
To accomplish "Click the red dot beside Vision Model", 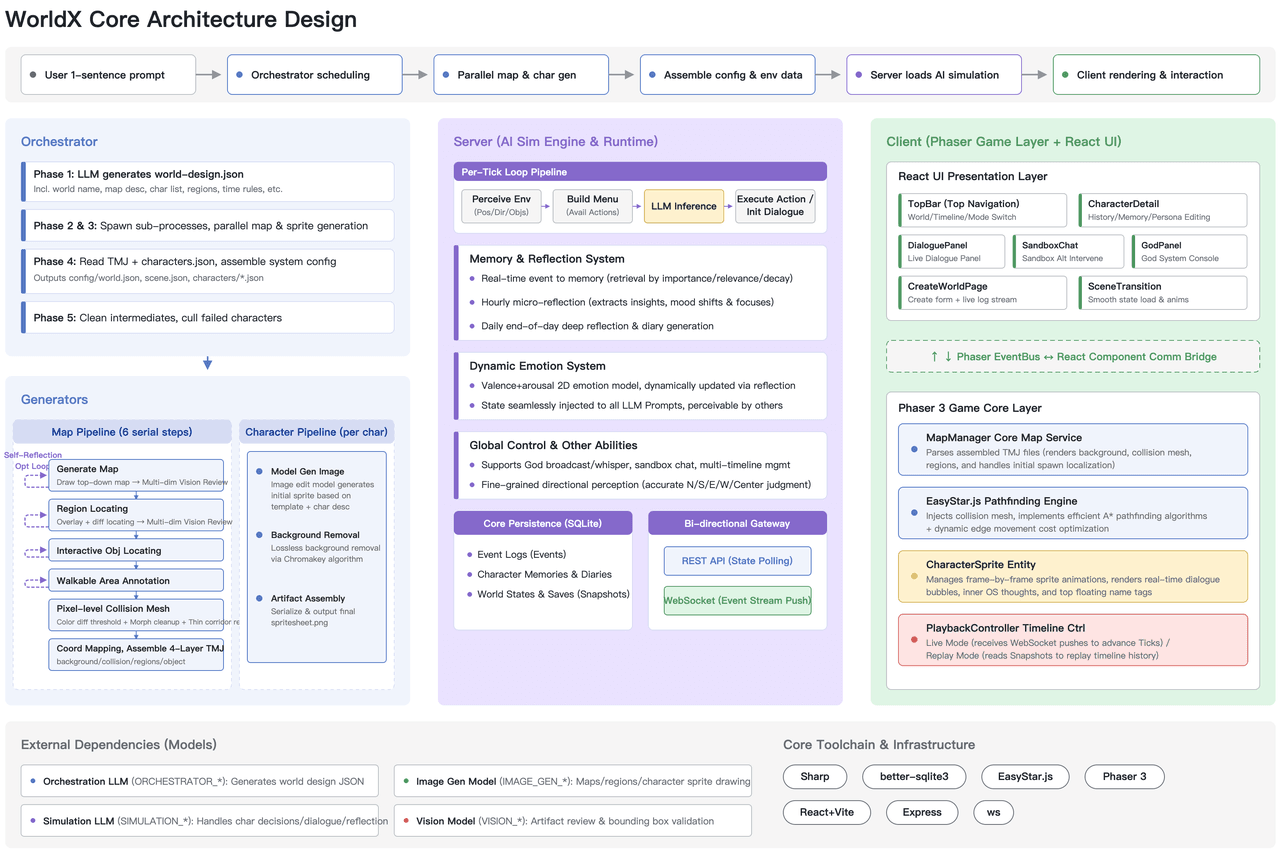I will click(406, 821).
